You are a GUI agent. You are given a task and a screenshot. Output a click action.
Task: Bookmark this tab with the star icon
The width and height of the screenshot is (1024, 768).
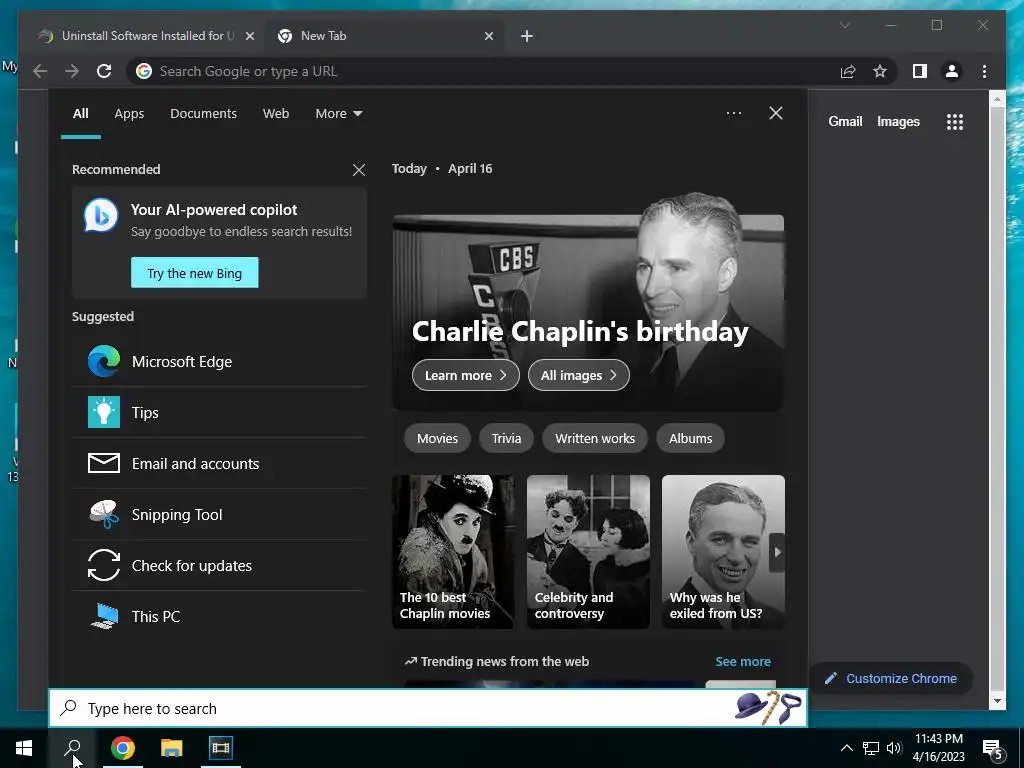(x=880, y=71)
